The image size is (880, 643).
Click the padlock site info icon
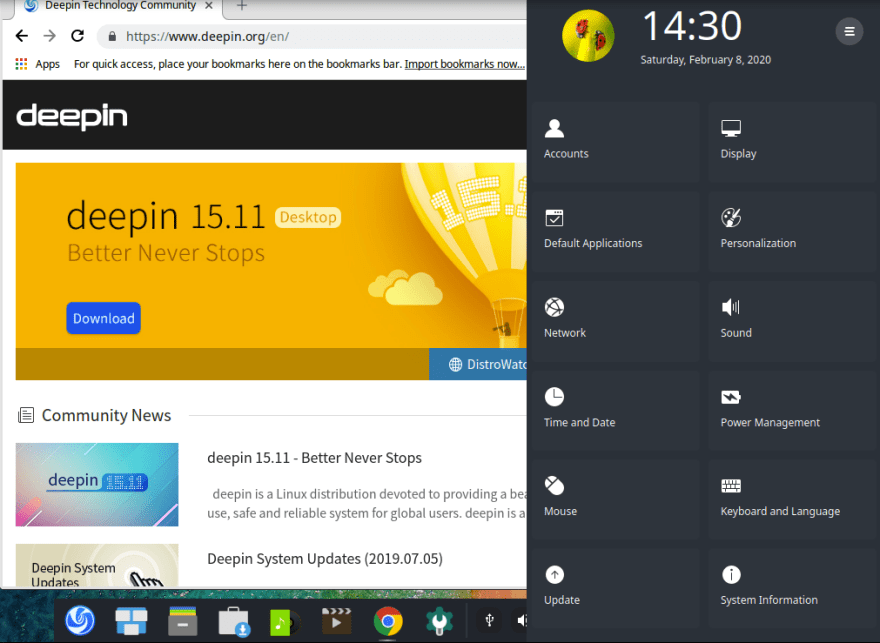pos(112,36)
